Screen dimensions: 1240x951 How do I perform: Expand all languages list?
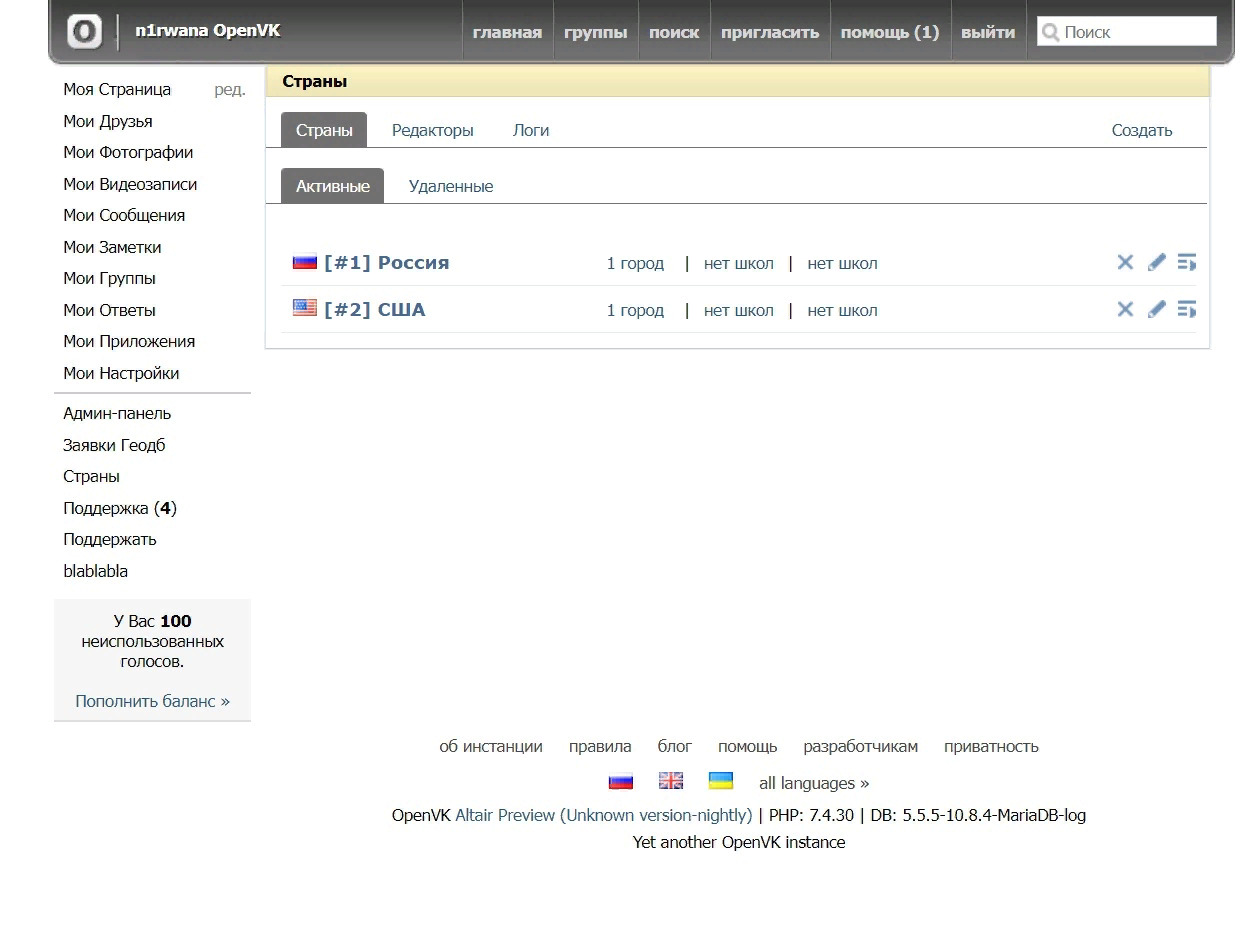click(813, 783)
